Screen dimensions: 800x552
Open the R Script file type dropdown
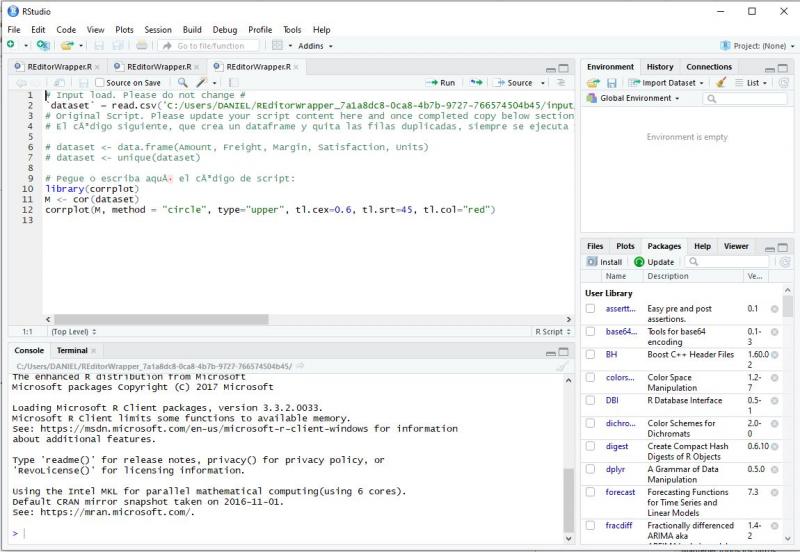click(x=553, y=332)
